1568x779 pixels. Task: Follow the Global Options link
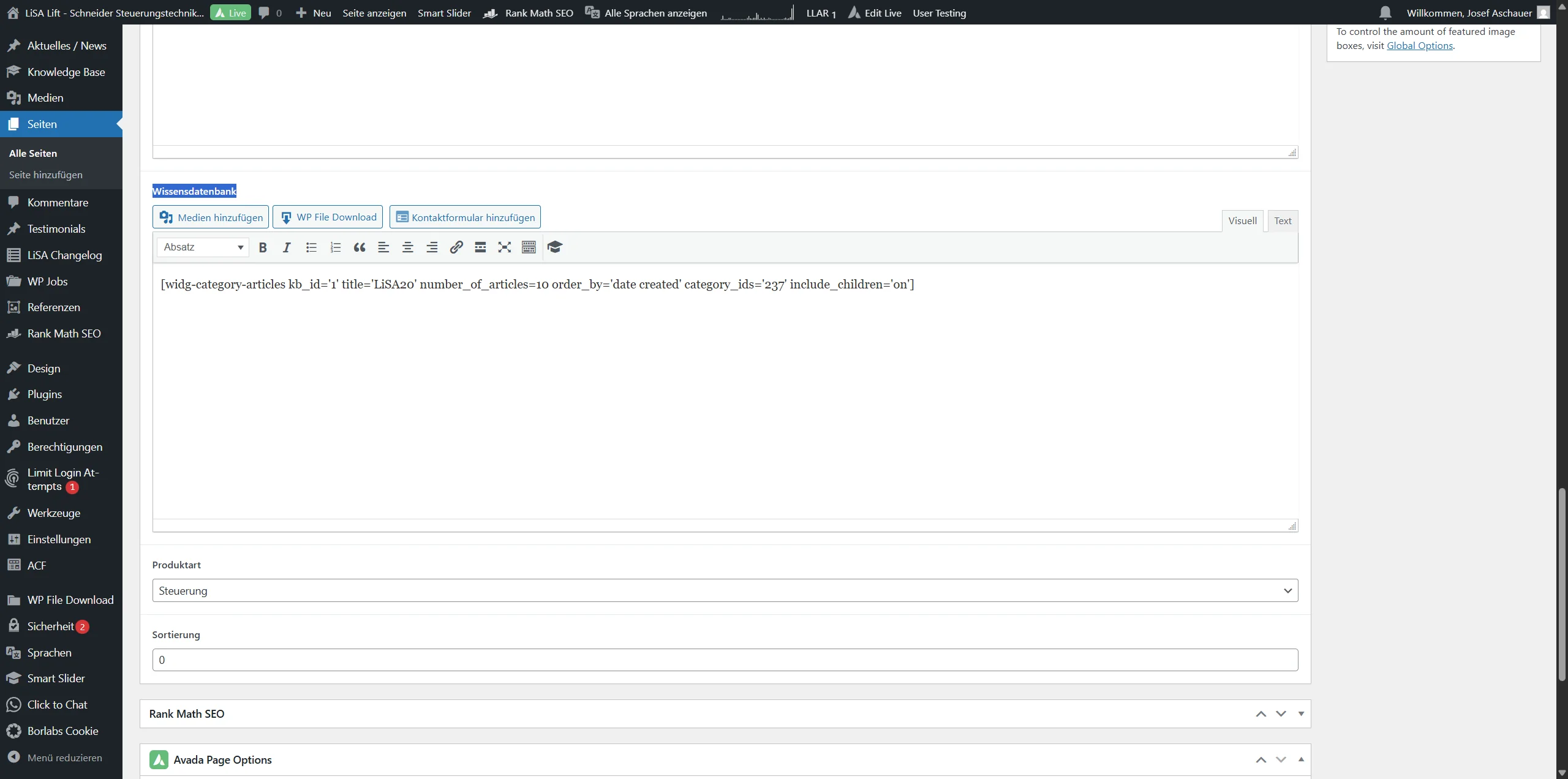1420,45
